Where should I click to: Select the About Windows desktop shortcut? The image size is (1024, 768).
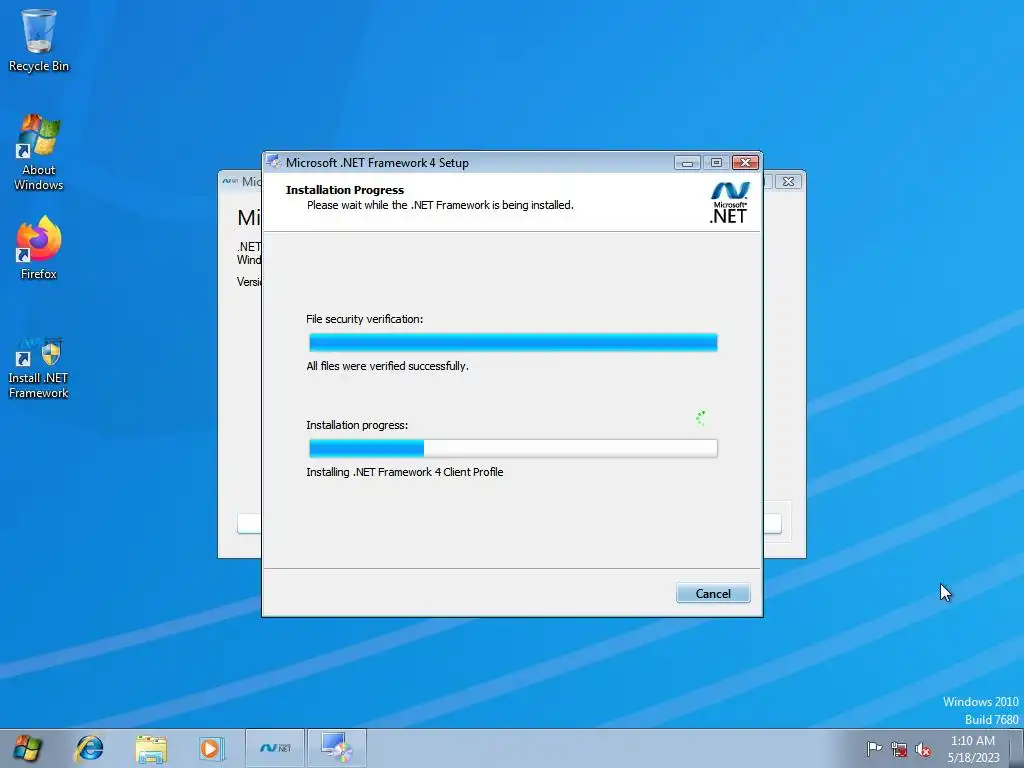tap(39, 152)
